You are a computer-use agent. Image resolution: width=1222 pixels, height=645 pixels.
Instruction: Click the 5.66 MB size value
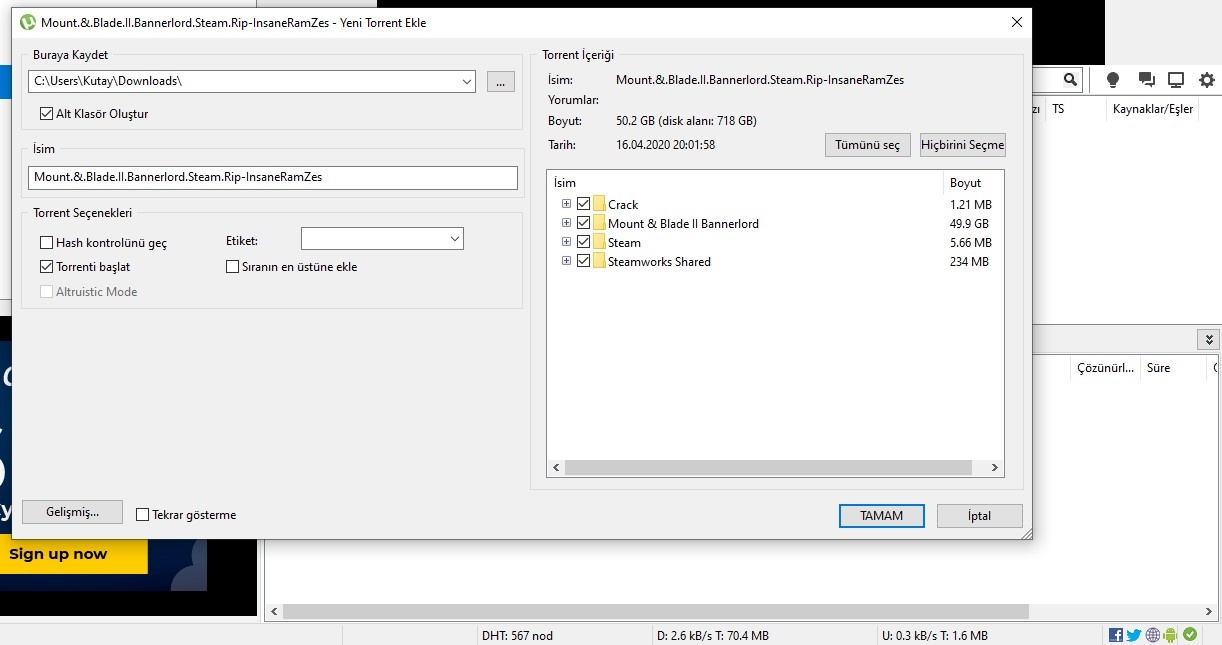(970, 243)
